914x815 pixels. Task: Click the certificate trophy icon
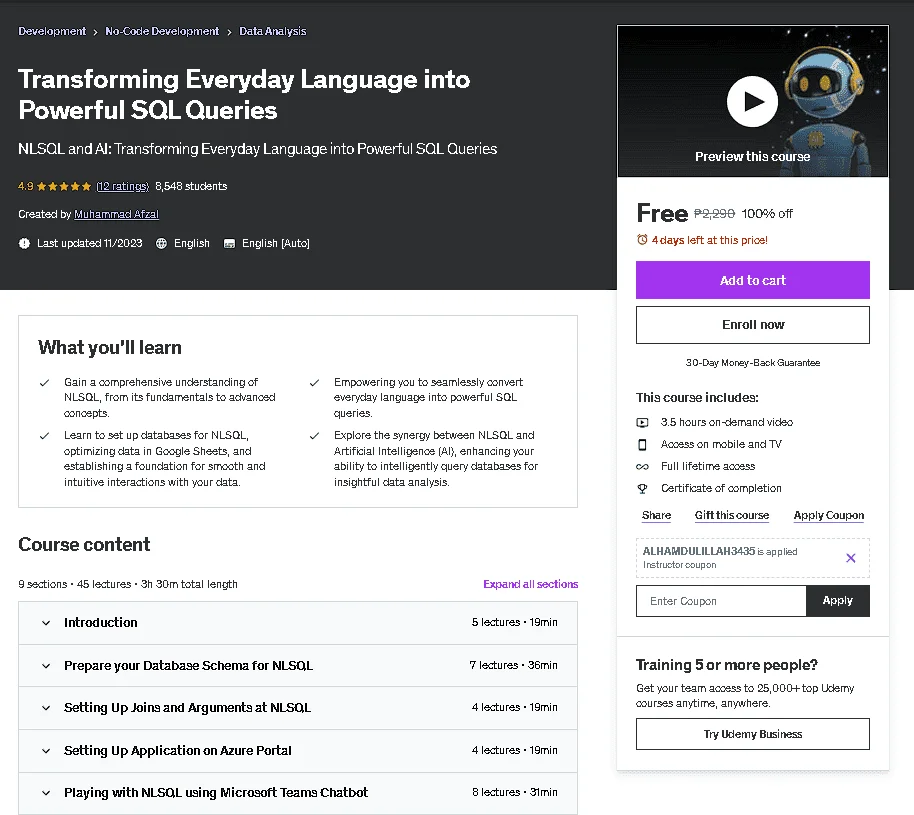[642, 489]
